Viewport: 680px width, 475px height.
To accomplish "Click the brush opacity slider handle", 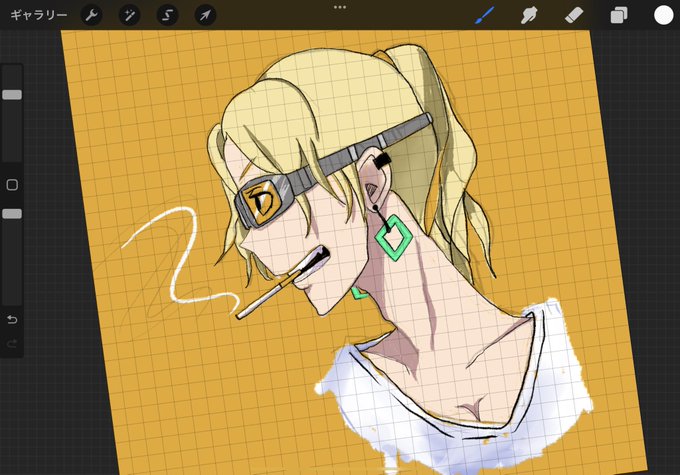I will pyautogui.click(x=12, y=214).
